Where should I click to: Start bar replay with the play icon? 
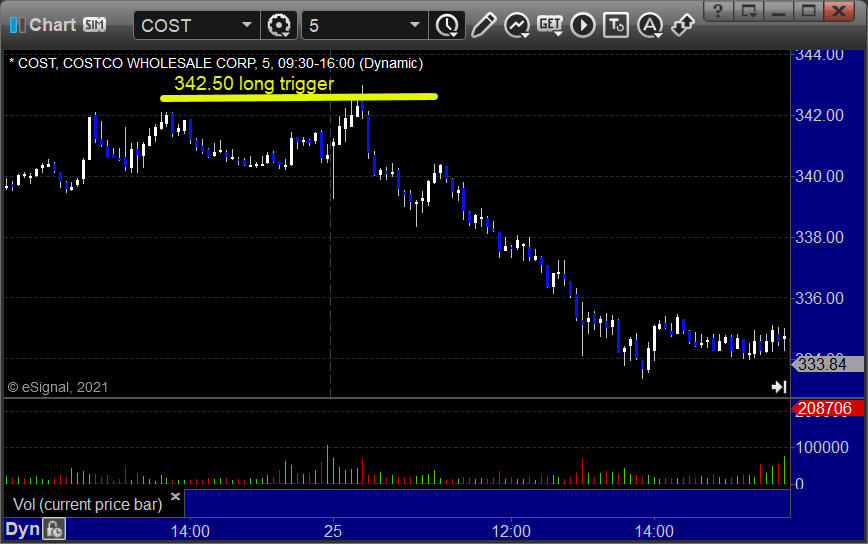point(583,25)
